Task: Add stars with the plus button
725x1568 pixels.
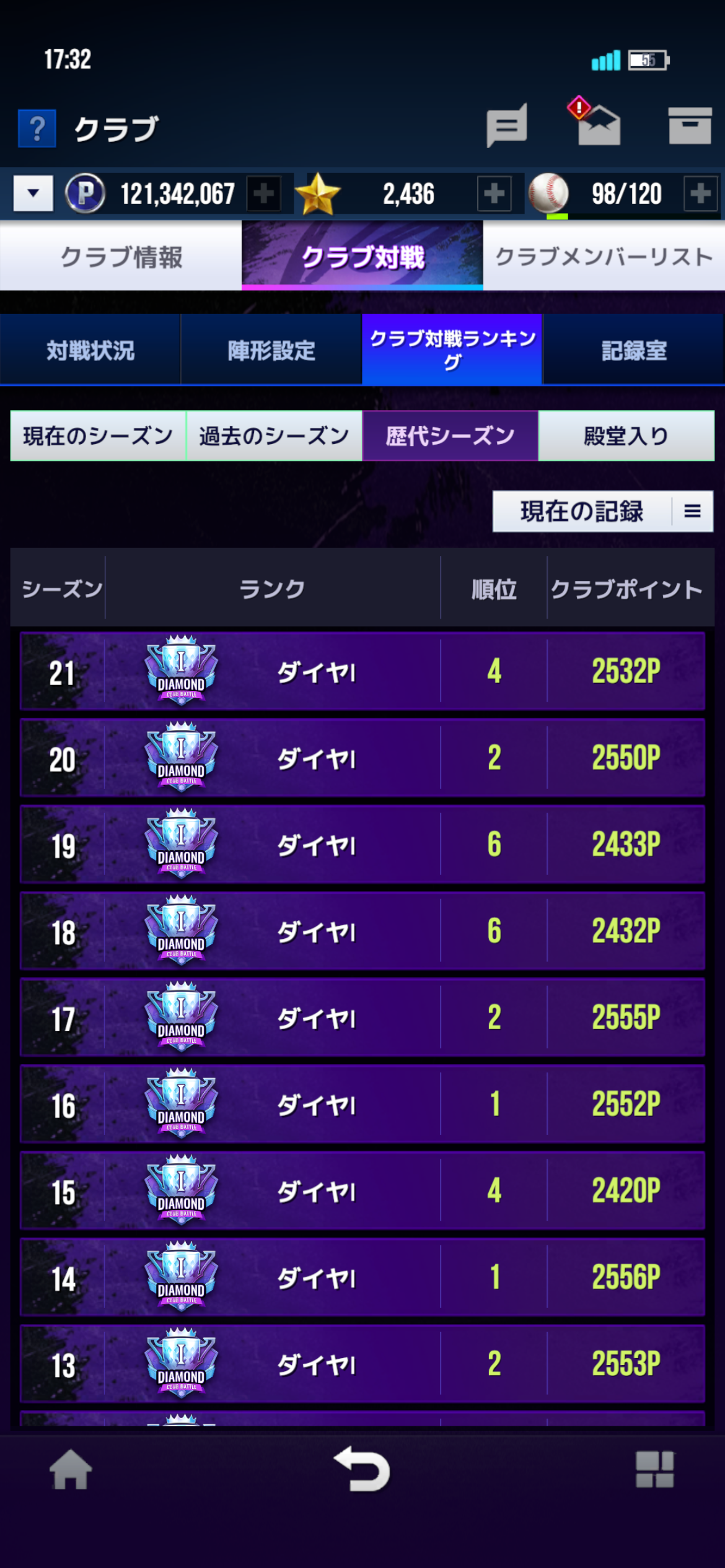Action: [494, 194]
